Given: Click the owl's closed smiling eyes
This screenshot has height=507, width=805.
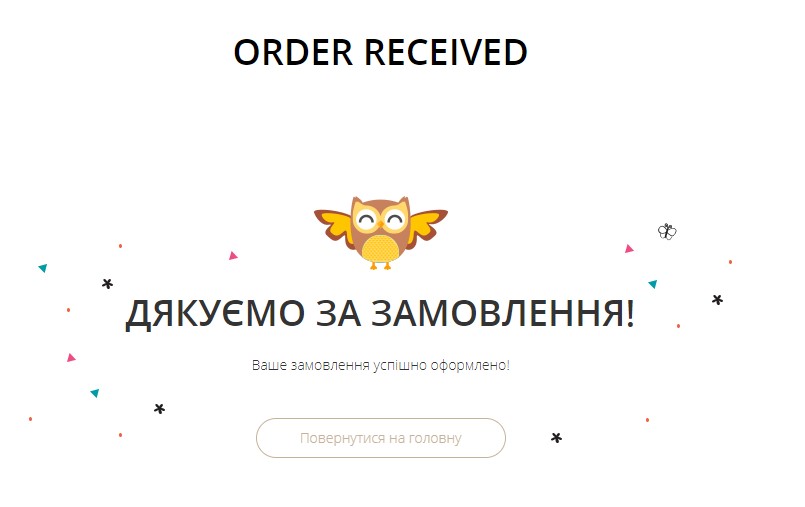Looking at the screenshot, I should [x=380, y=221].
